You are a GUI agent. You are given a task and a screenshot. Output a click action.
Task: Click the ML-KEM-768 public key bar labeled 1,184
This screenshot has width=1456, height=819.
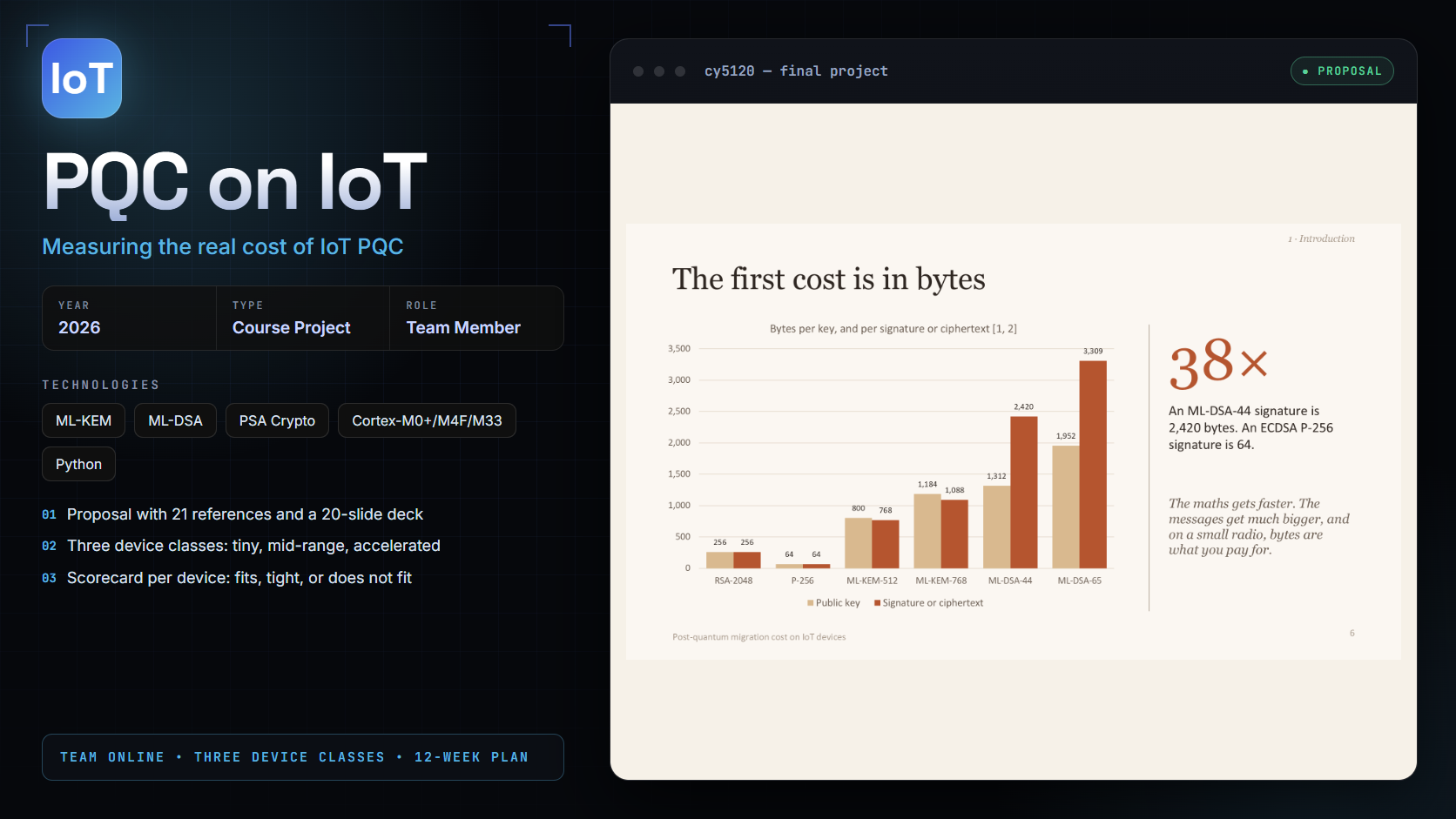927,531
